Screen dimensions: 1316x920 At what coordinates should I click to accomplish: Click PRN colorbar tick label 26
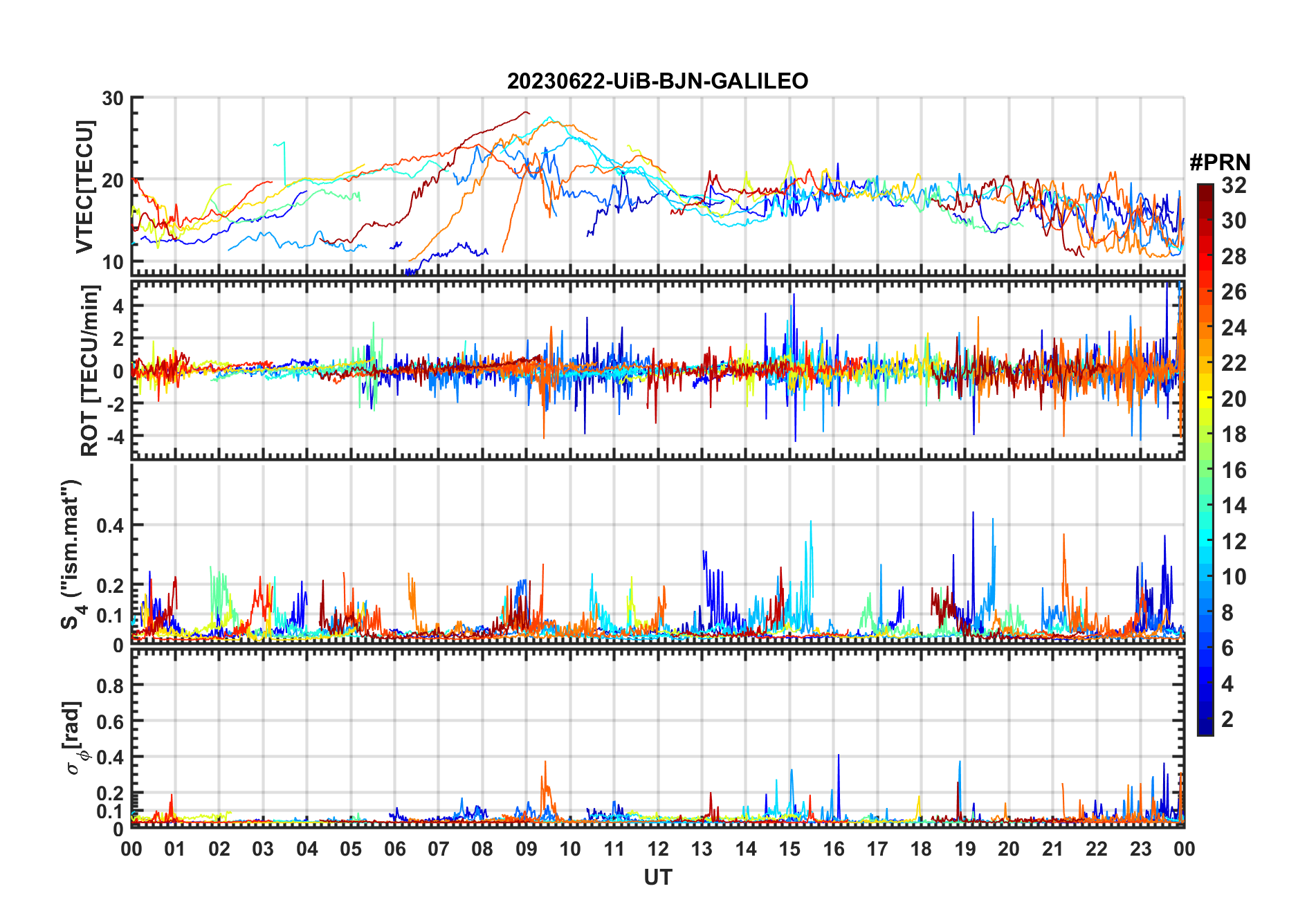[x=1234, y=292]
